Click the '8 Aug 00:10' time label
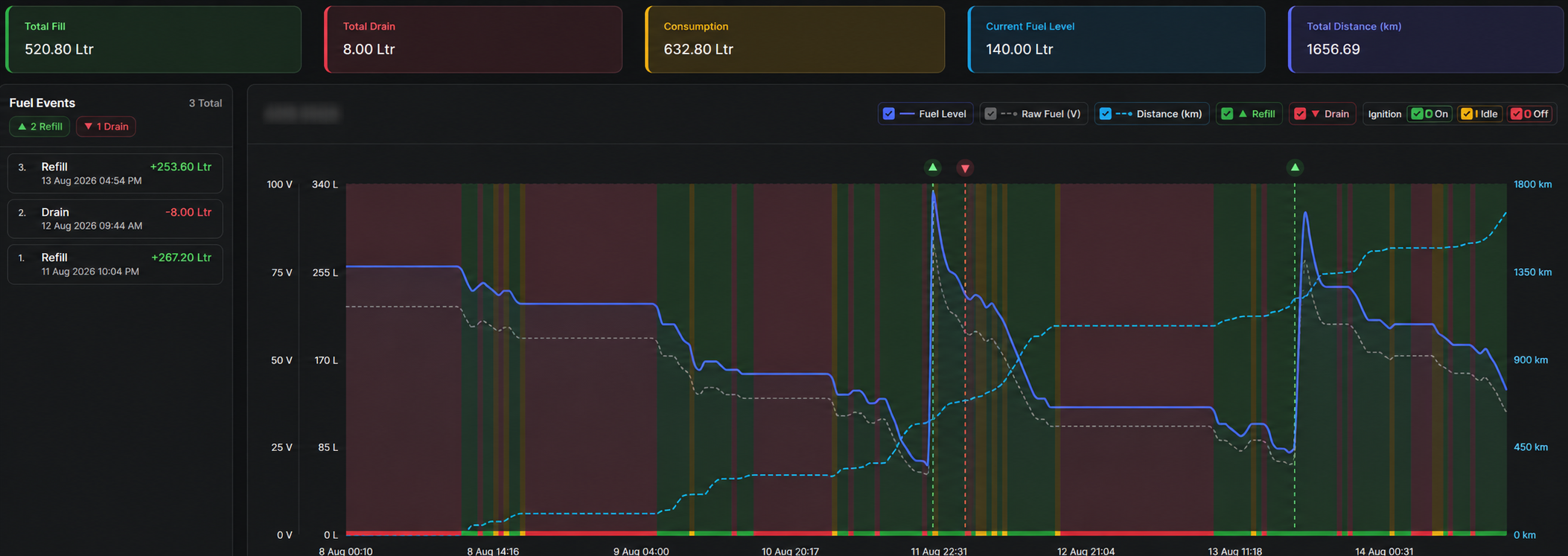 point(346,551)
